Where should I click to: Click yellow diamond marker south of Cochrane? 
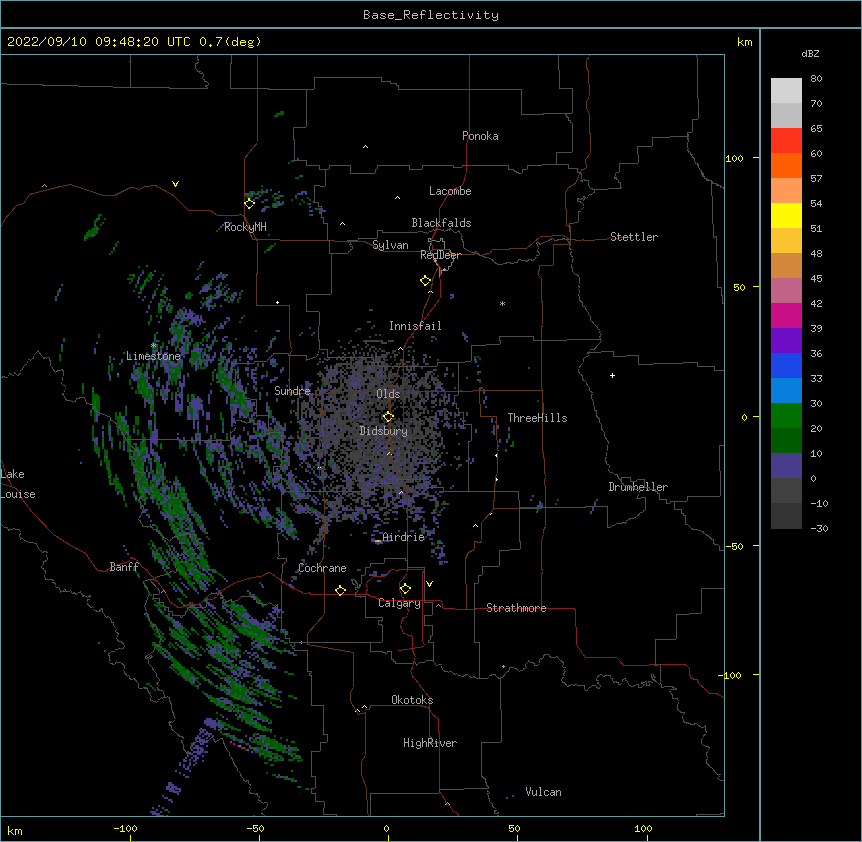point(340,590)
